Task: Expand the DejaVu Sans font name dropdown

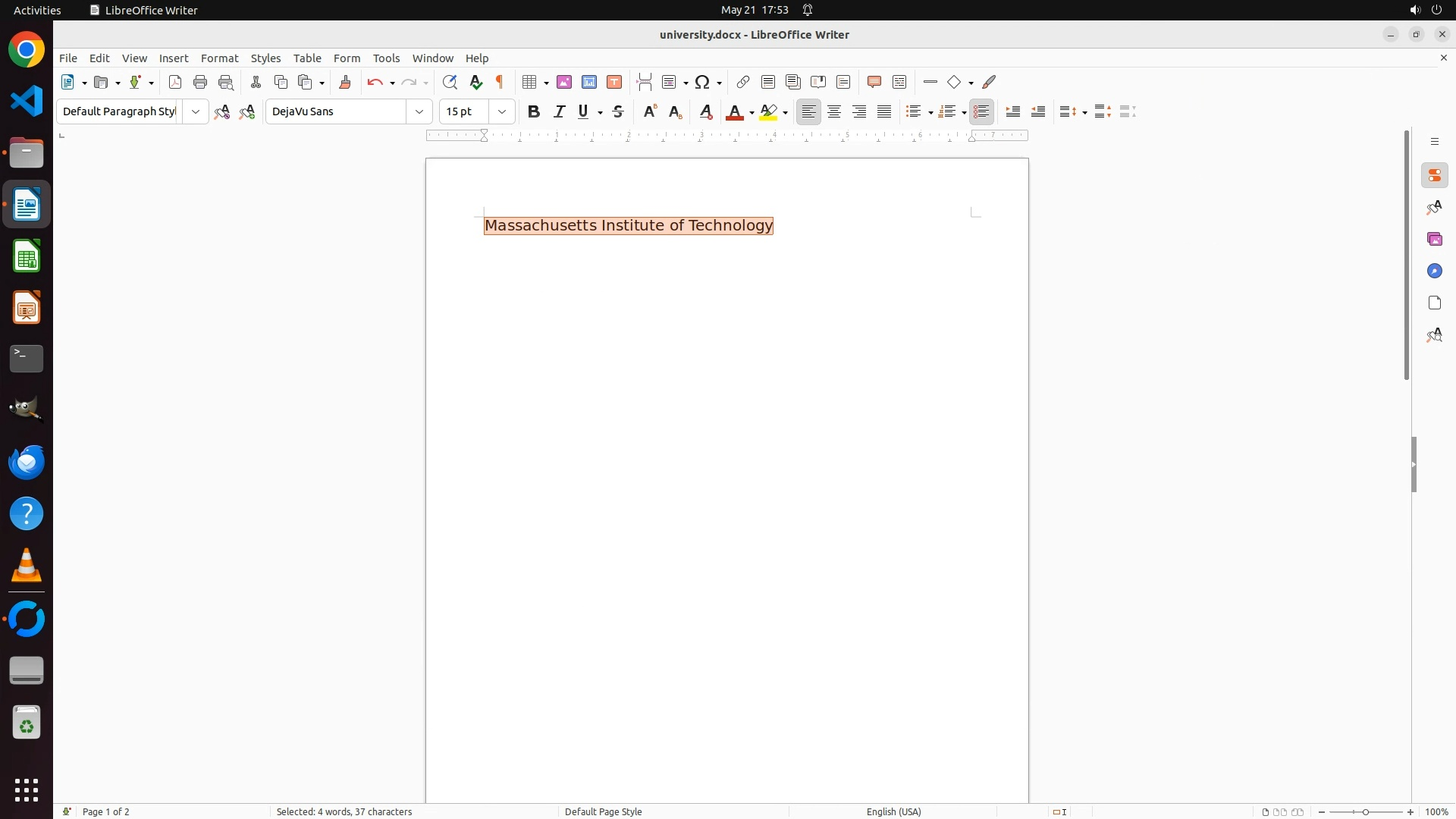Action: coord(419,111)
